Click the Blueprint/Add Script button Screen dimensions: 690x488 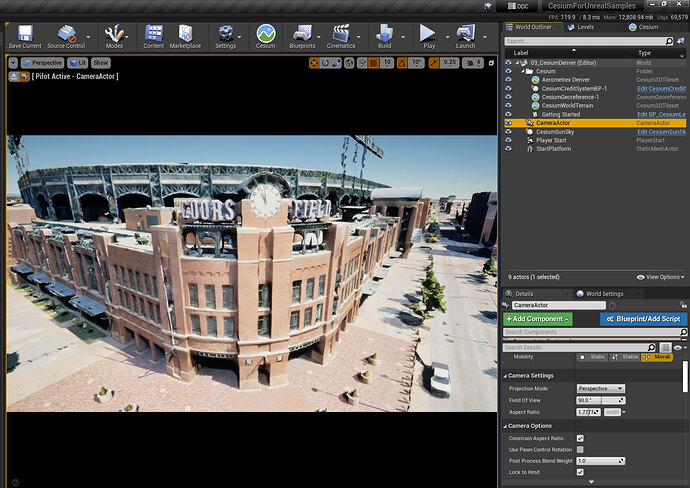pyautogui.click(x=643, y=319)
